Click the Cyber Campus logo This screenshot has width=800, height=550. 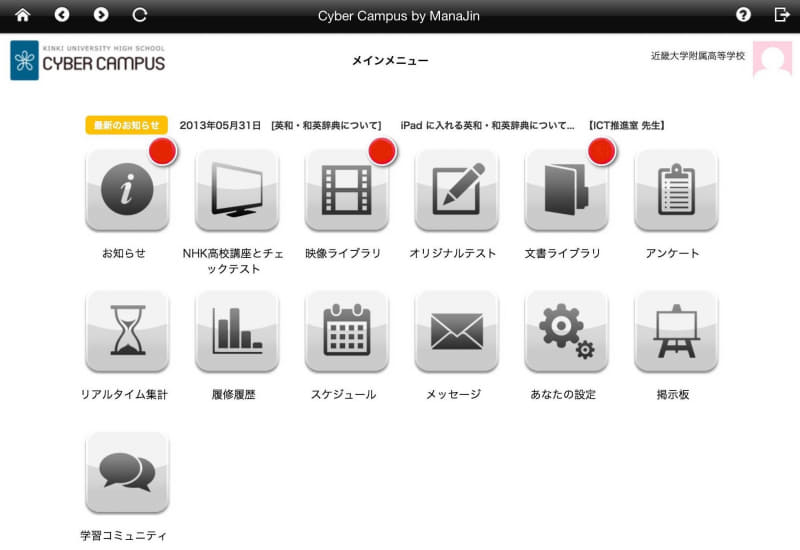tap(88, 60)
